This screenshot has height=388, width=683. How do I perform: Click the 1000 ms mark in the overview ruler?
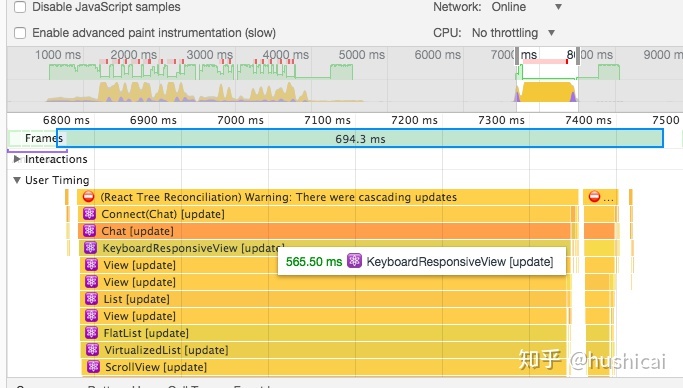click(x=58, y=55)
